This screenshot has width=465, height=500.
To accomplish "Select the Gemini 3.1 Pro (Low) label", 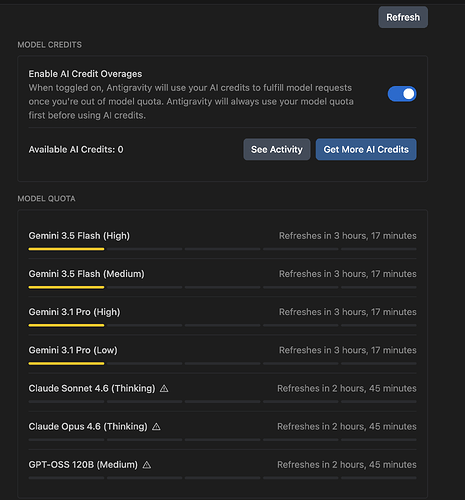I will click(73, 350).
